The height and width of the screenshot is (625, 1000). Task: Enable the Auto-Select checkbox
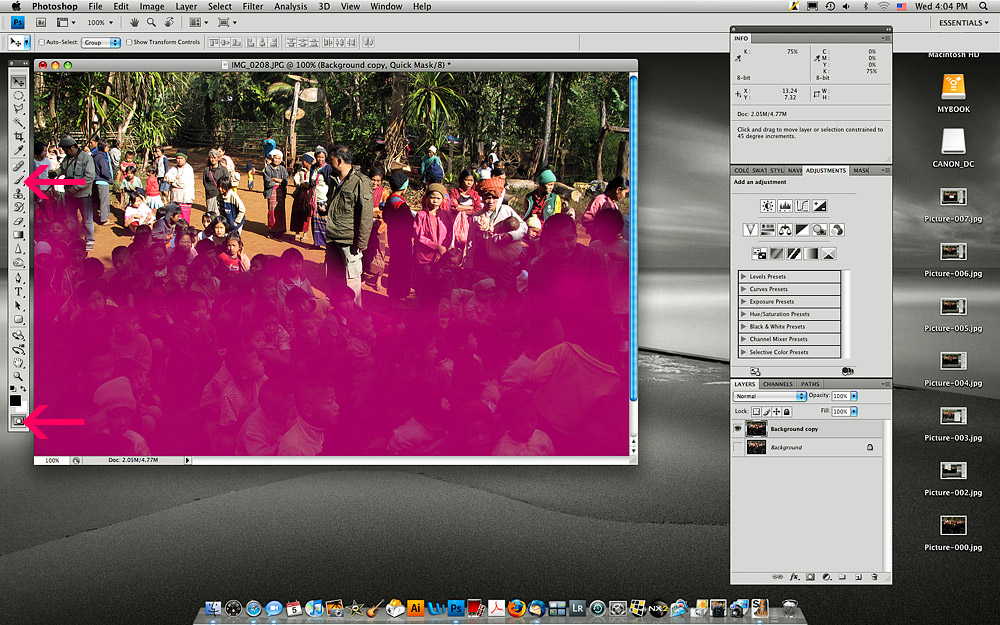42,43
